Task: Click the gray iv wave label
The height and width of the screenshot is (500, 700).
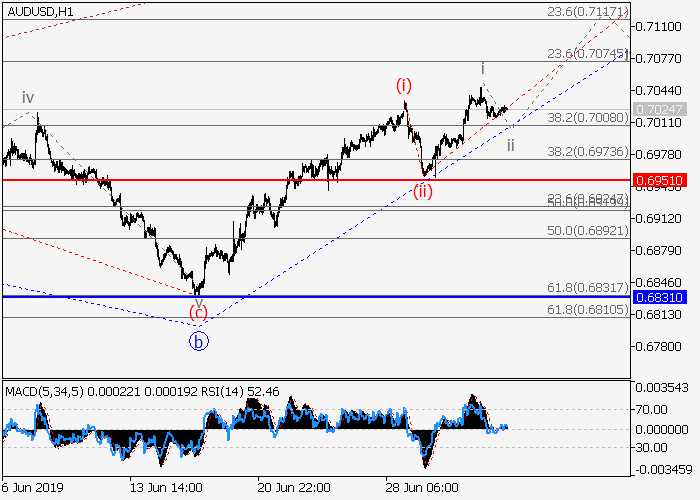Action: [28, 98]
